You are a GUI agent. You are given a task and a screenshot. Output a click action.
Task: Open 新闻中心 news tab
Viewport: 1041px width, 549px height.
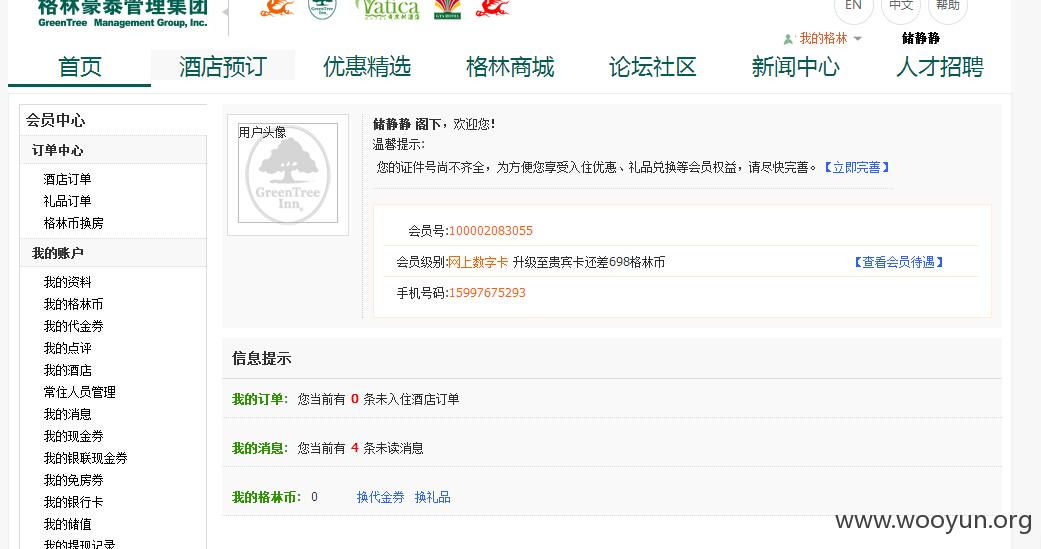click(x=795, y=66)
